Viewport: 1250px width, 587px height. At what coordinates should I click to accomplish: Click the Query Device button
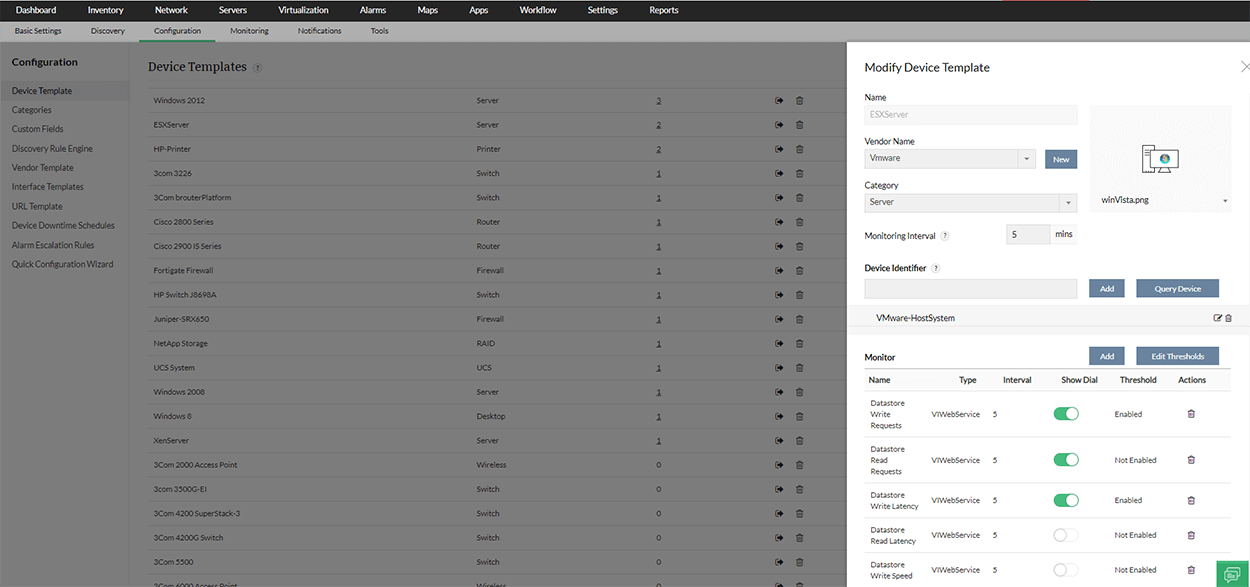(1177, 288)
